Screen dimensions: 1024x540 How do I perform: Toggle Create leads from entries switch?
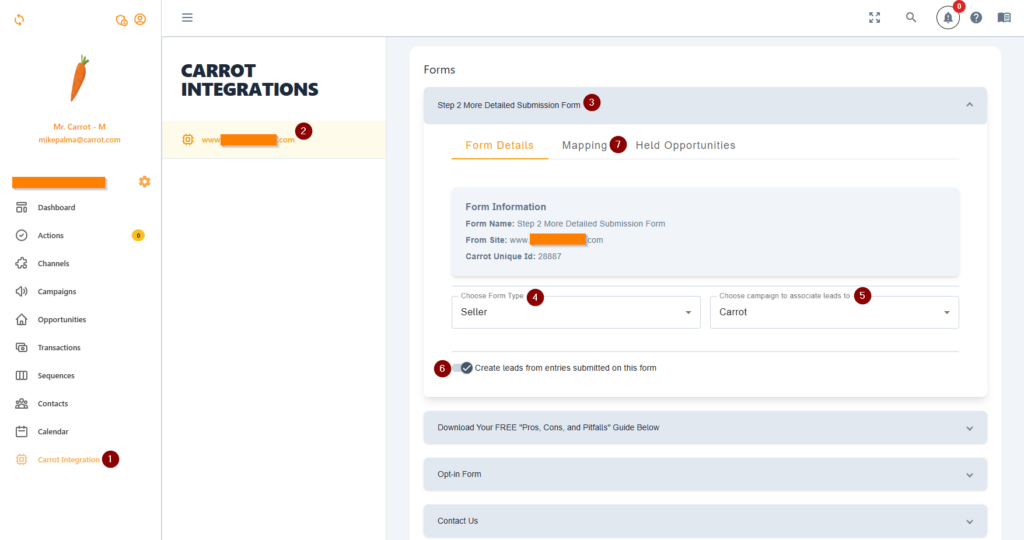tap(462, 368)
